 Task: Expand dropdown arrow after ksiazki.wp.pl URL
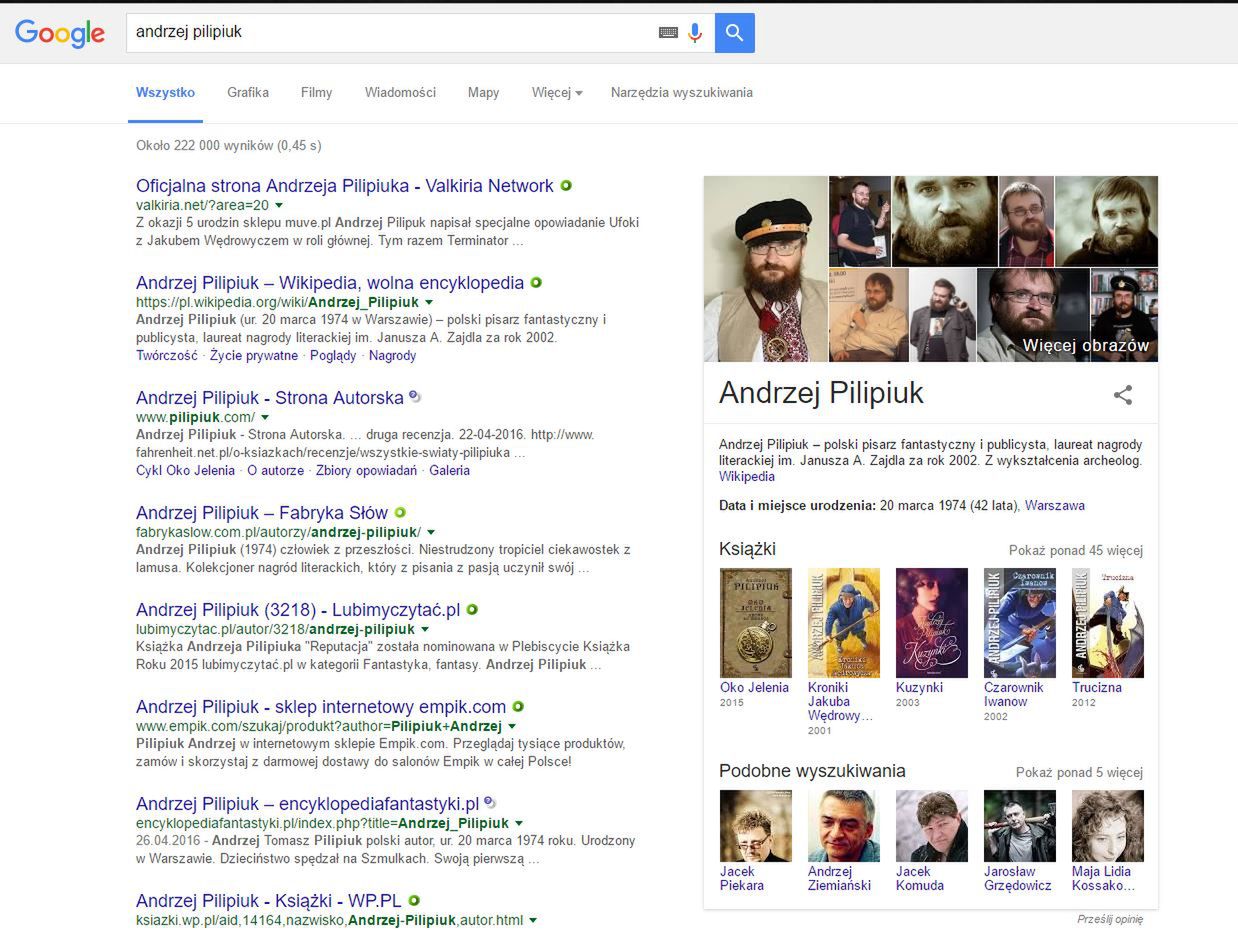click(533, 920)
